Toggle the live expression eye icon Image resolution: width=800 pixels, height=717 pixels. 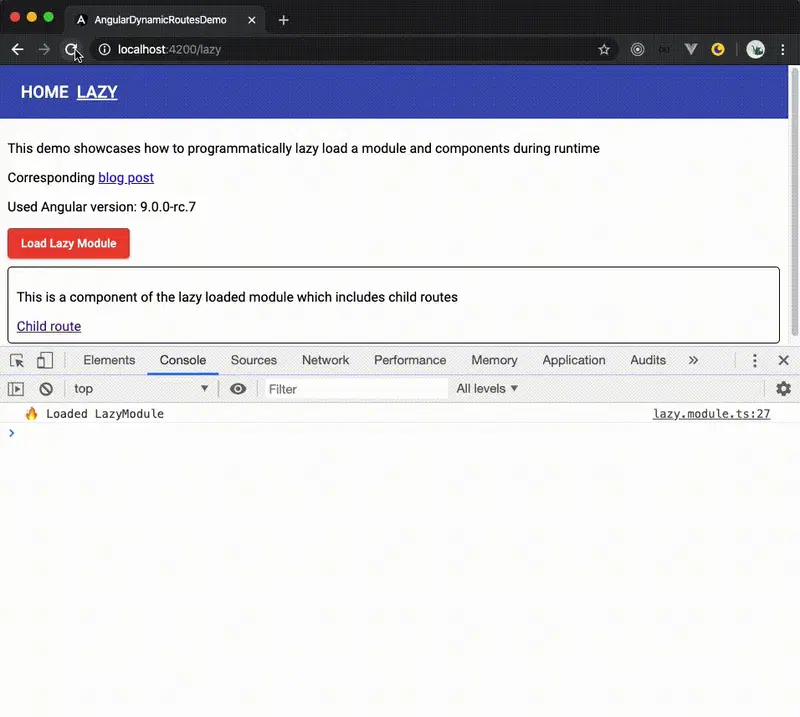238,389
